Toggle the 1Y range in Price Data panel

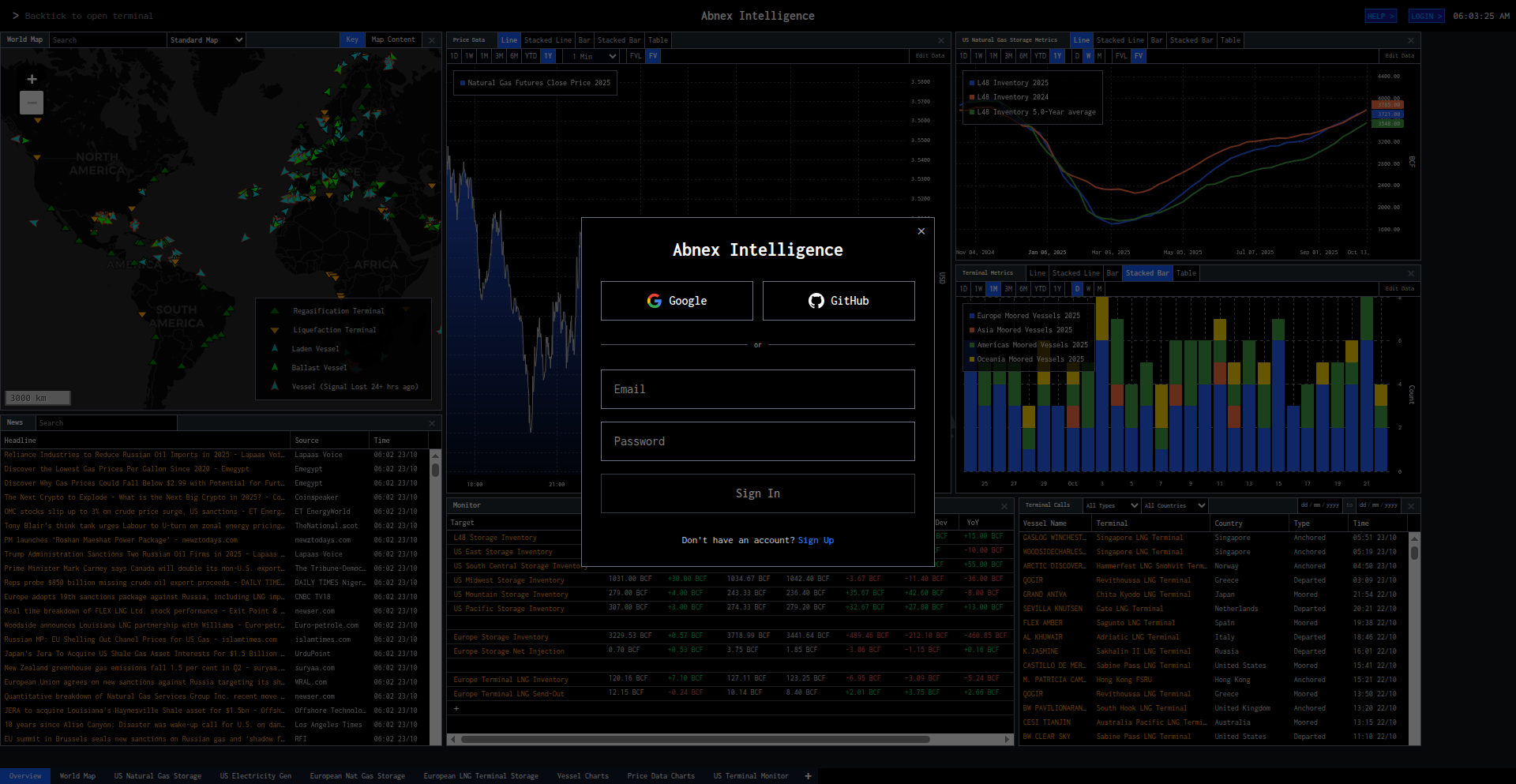pos(548,56)
